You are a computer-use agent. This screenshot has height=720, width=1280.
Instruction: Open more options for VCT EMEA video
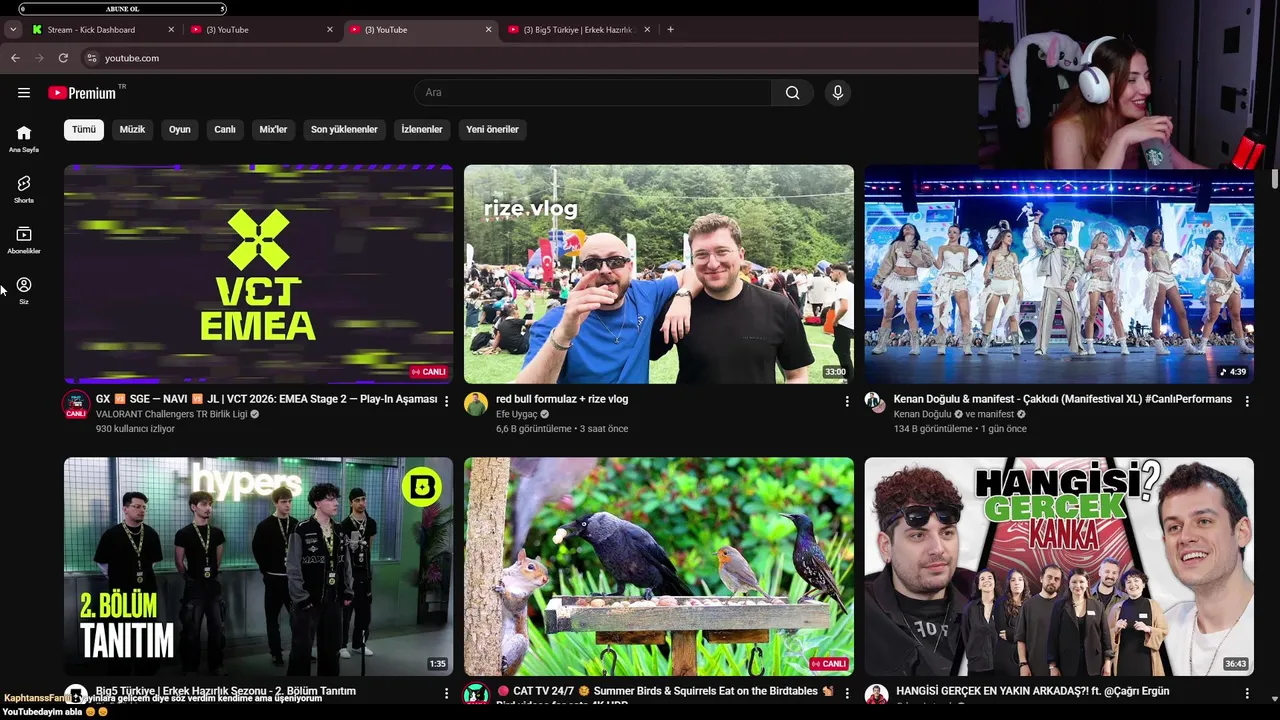tap(446, 401)
